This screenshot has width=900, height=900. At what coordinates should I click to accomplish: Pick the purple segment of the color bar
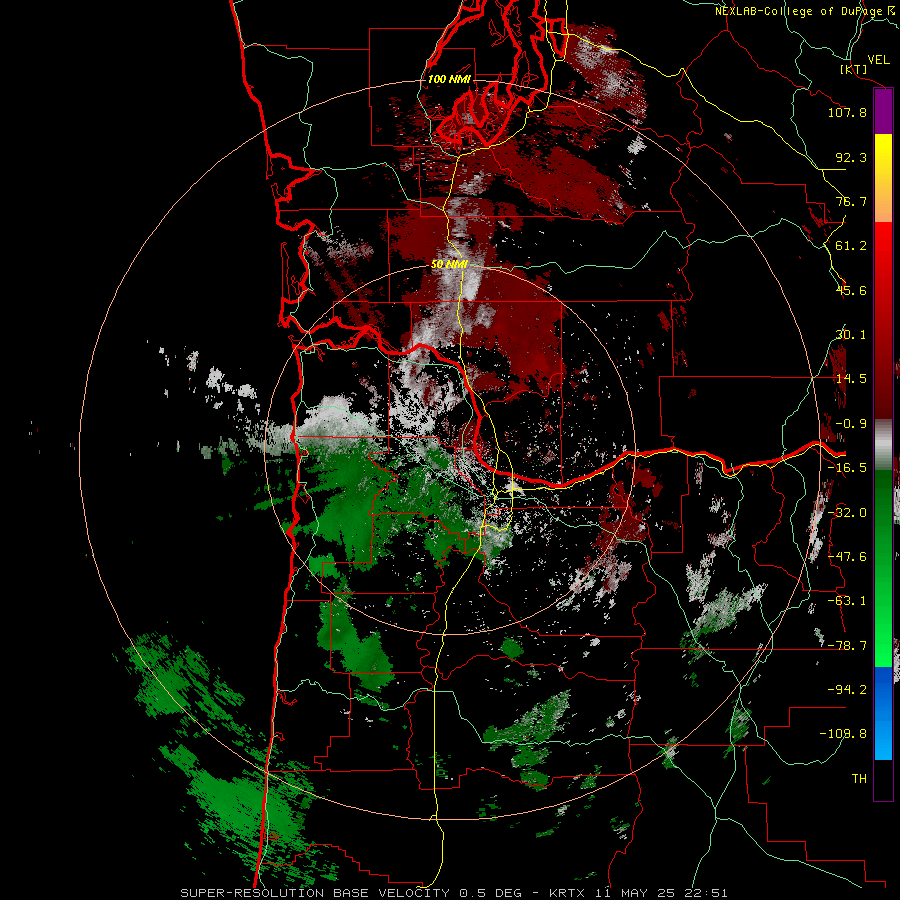883,112
